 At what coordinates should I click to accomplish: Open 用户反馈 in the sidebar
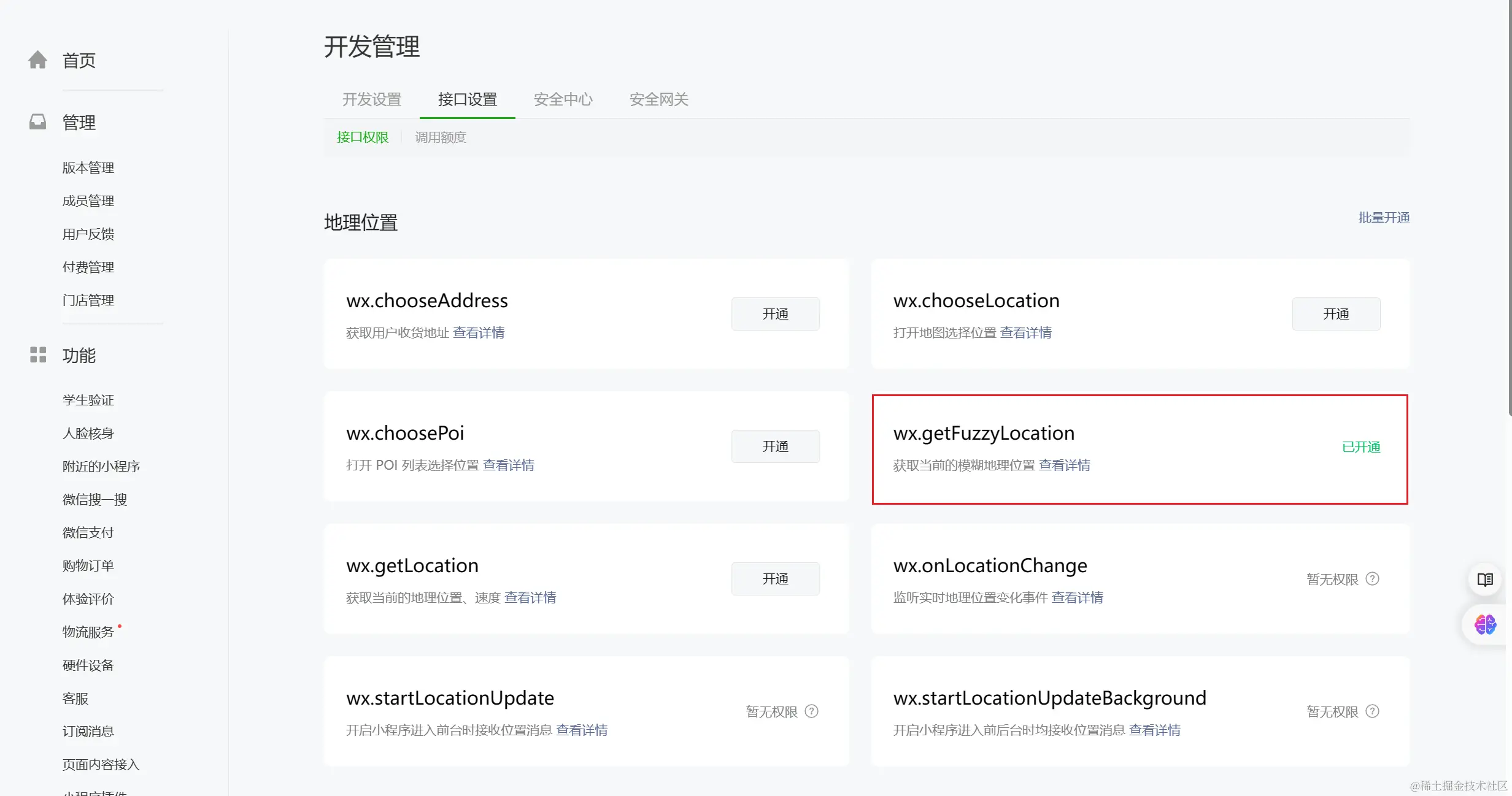(88, 234)
